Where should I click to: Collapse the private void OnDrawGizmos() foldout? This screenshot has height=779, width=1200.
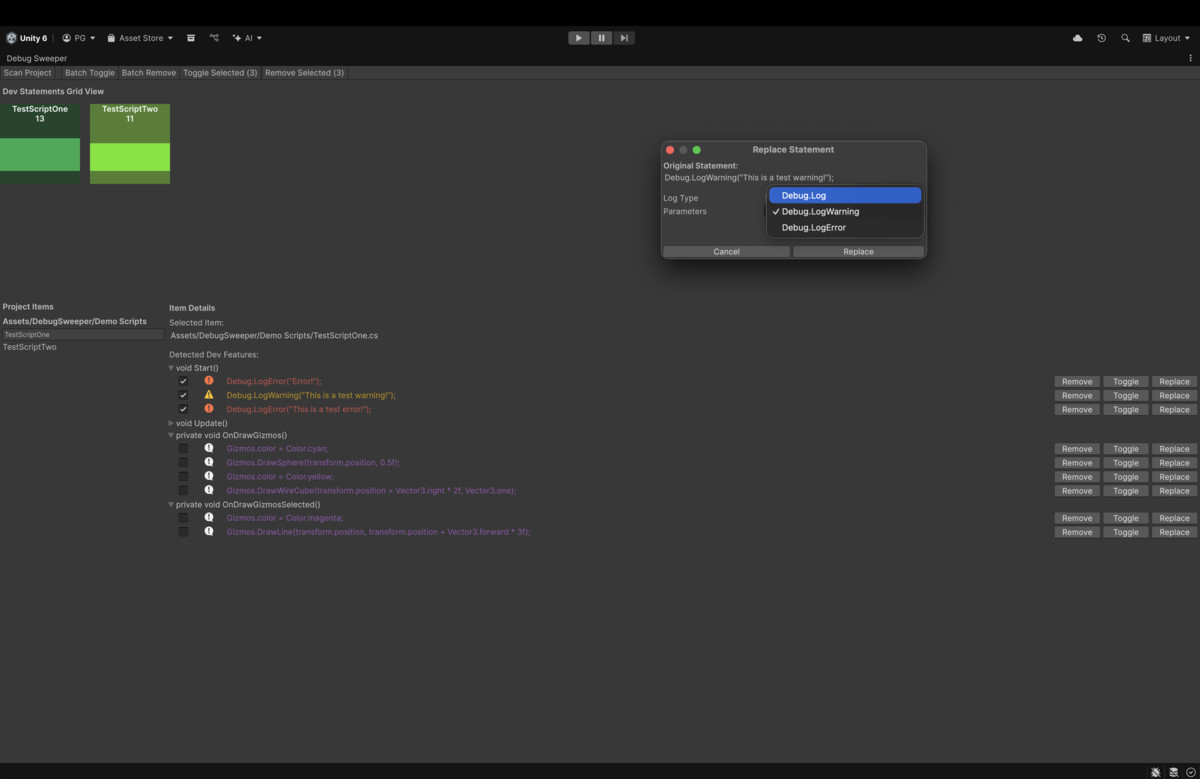171,436
